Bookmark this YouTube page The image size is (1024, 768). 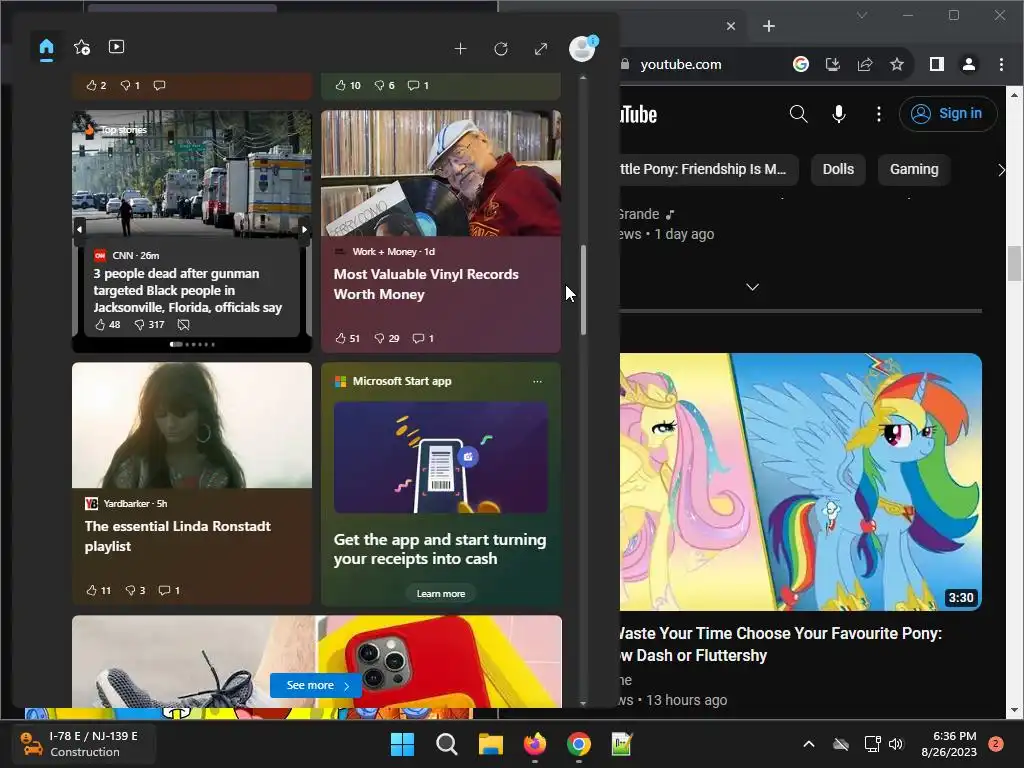click(897, 64)
